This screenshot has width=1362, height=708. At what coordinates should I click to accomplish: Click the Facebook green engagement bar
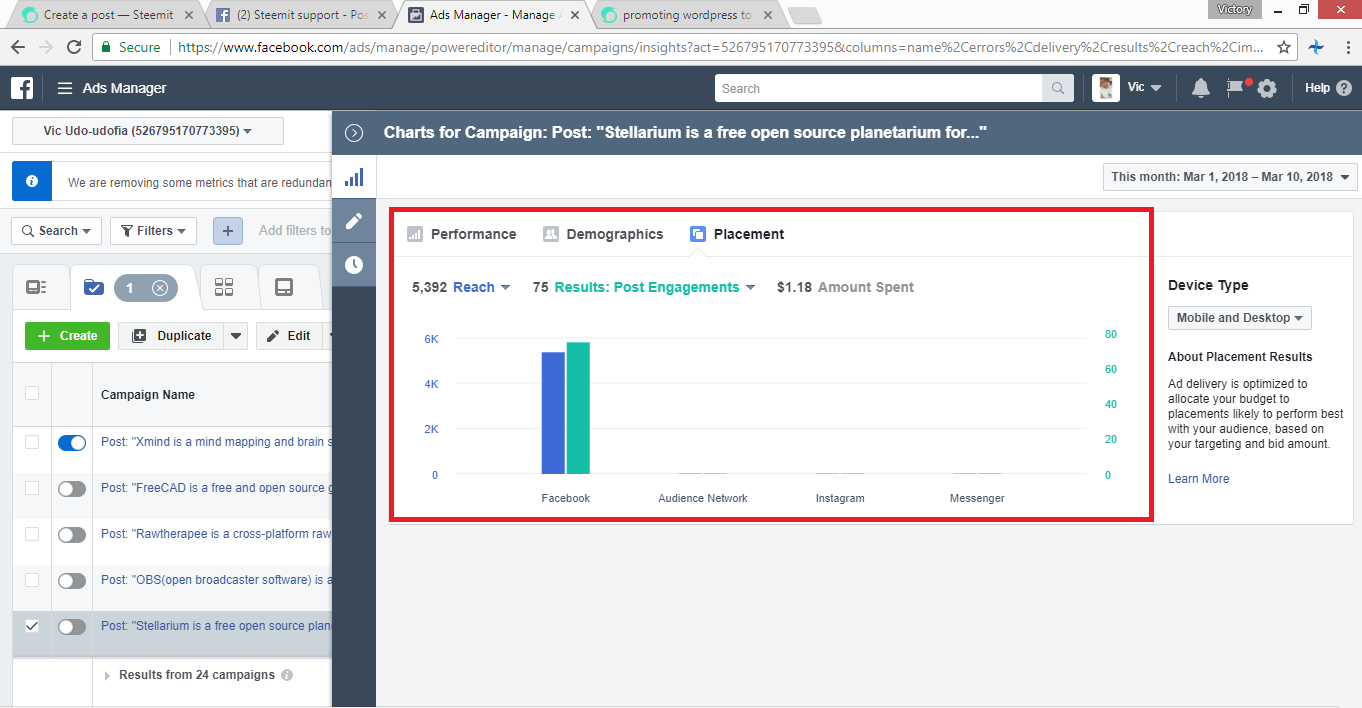pyautogui.click(x=578, y=408)
